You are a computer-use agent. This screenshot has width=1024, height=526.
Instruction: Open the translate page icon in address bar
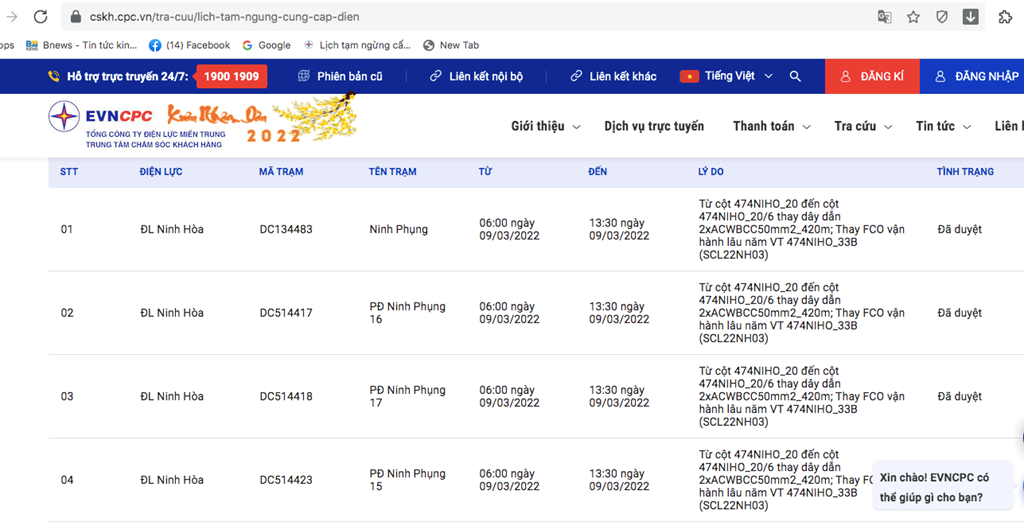coord(884,17)
